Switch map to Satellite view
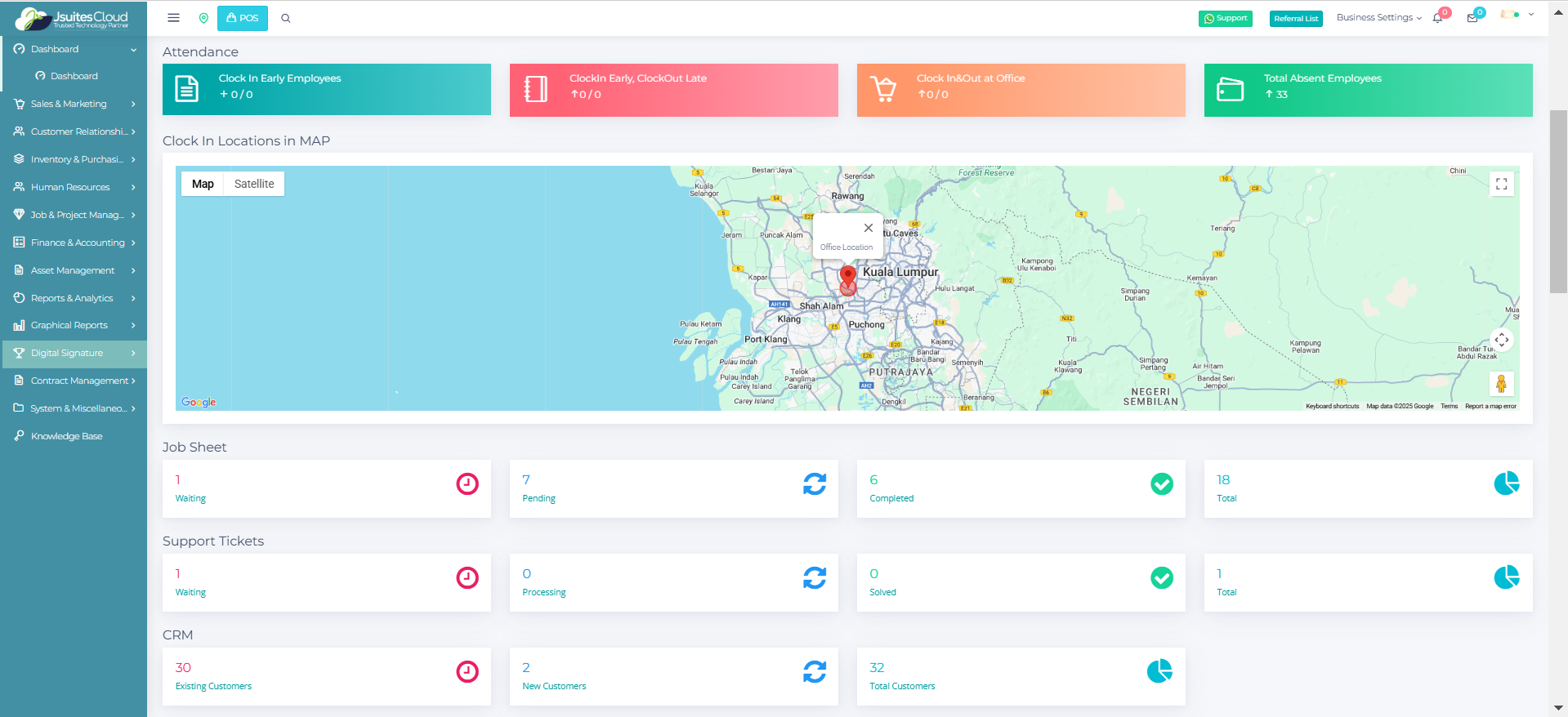Viewport: 1568px width, 717px height. (254, 185)
